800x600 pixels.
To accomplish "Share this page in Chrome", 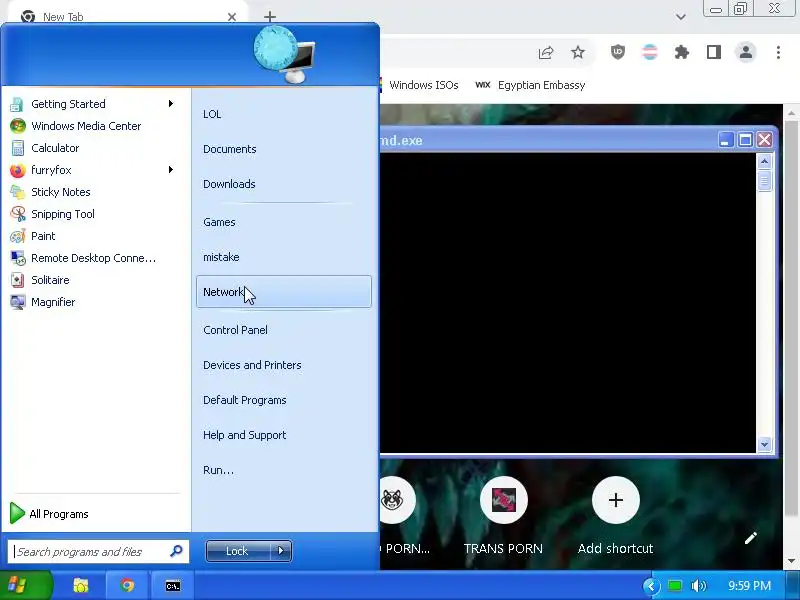I will [x=546, y=53].
